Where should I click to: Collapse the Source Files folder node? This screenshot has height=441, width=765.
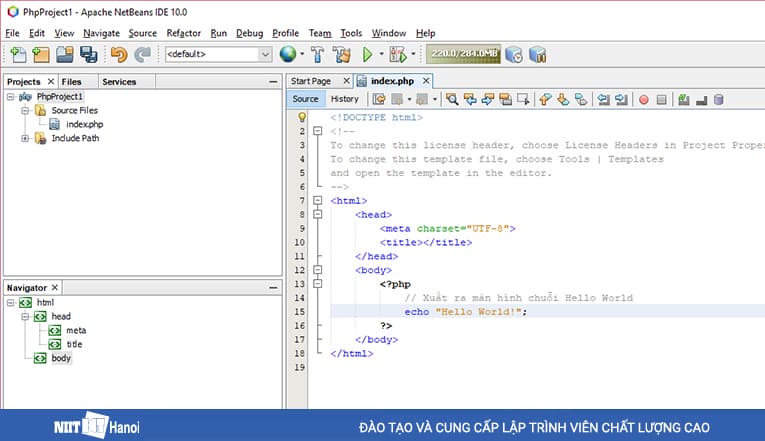coord(25,110)
